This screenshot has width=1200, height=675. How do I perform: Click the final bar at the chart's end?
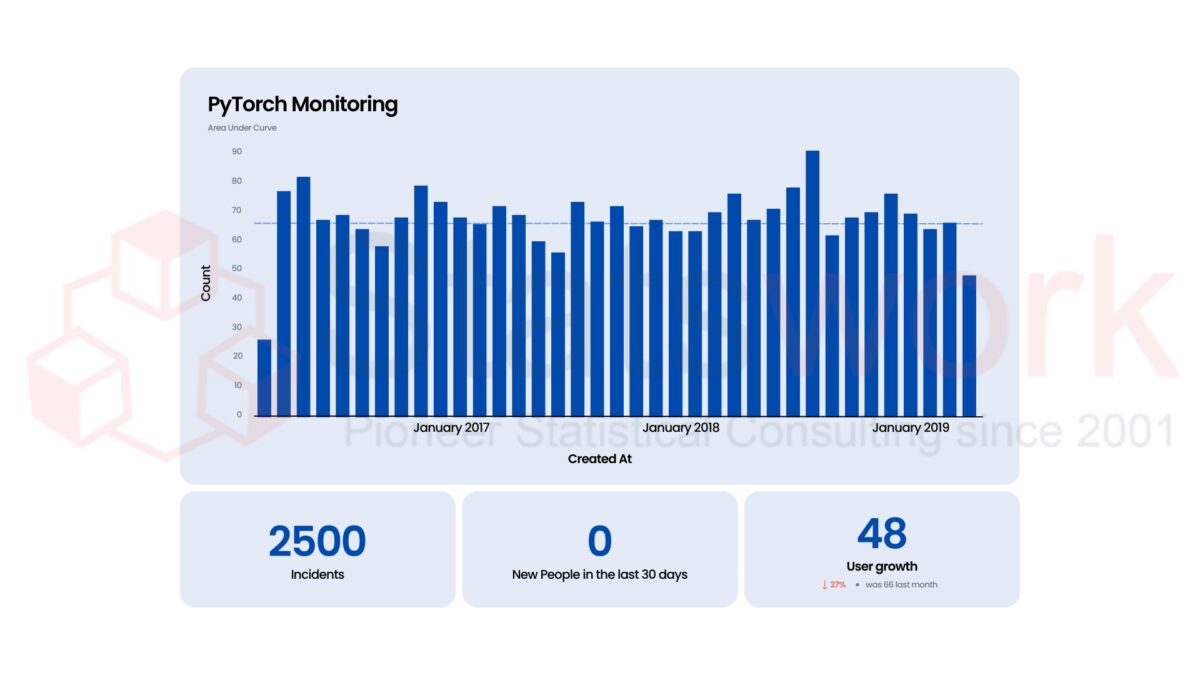tap(969, 346)
